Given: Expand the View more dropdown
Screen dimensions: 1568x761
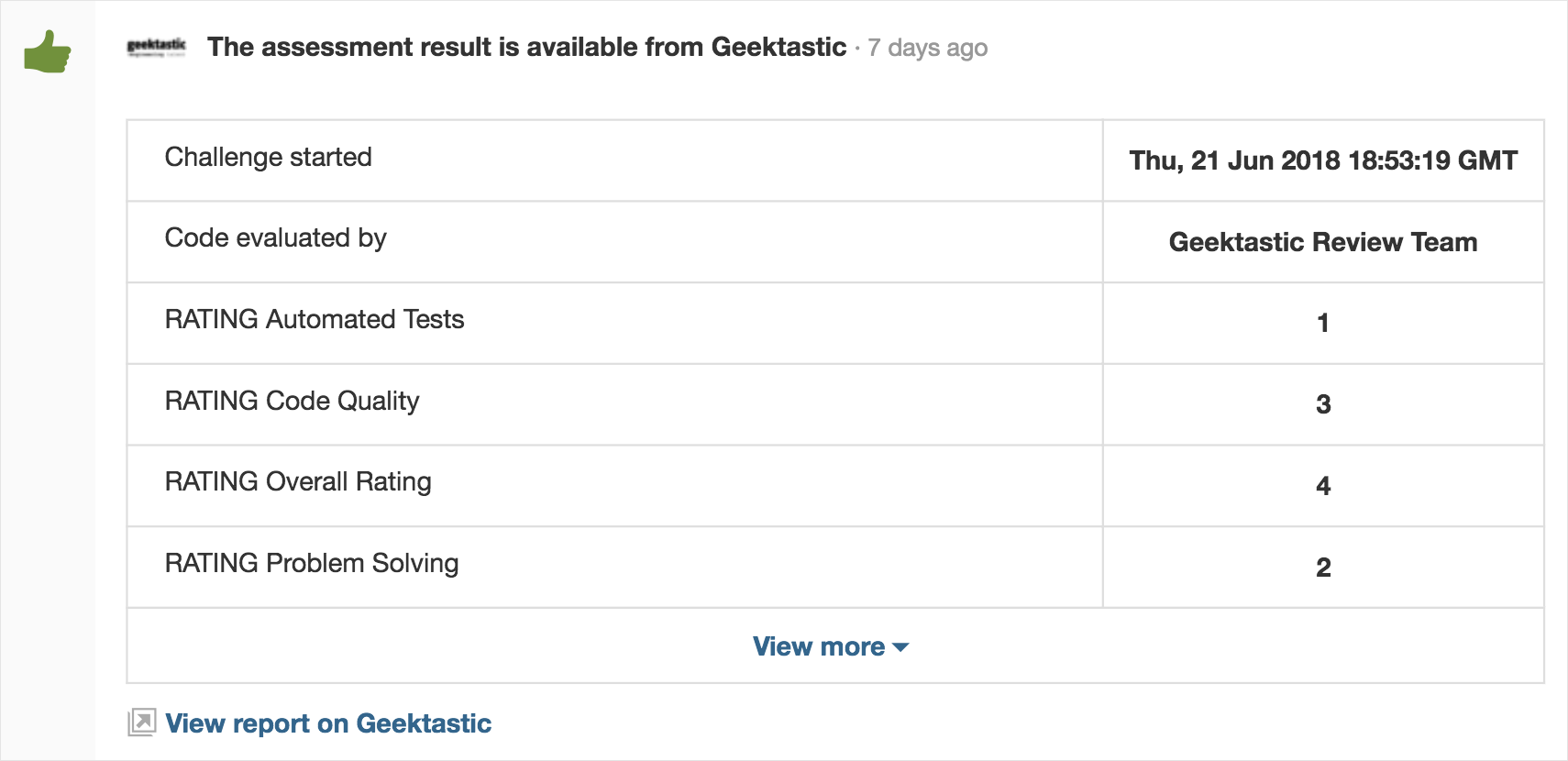Looking at the screenshot, I should 831,646.
